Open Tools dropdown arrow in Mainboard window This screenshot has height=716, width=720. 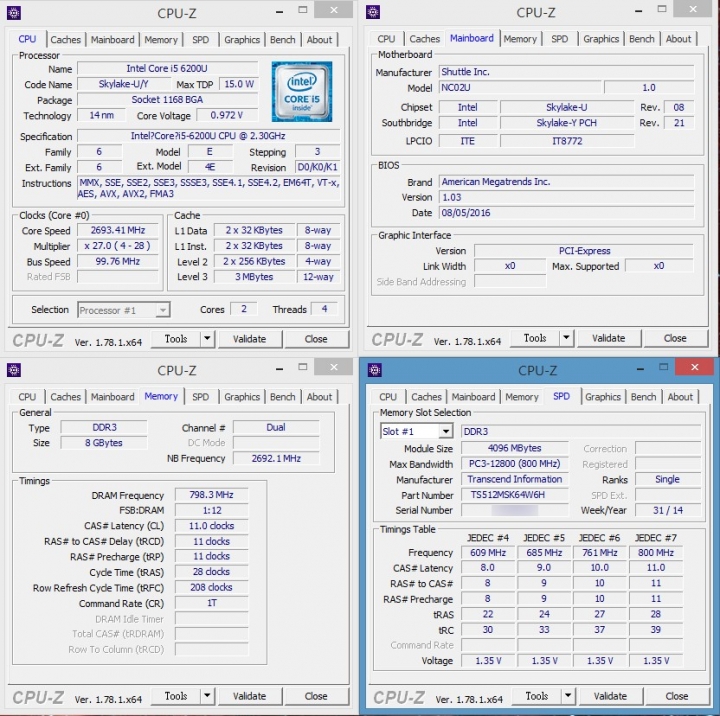coord(567,338)
